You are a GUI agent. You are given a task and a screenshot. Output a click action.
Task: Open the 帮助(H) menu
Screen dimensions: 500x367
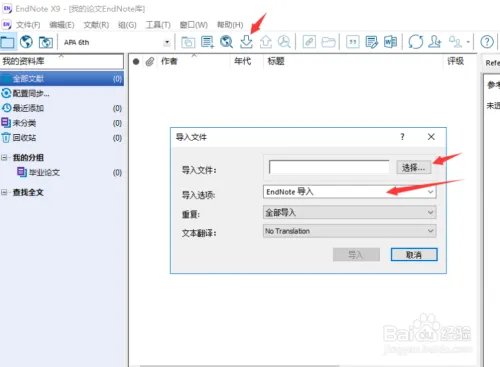[230, 25]
